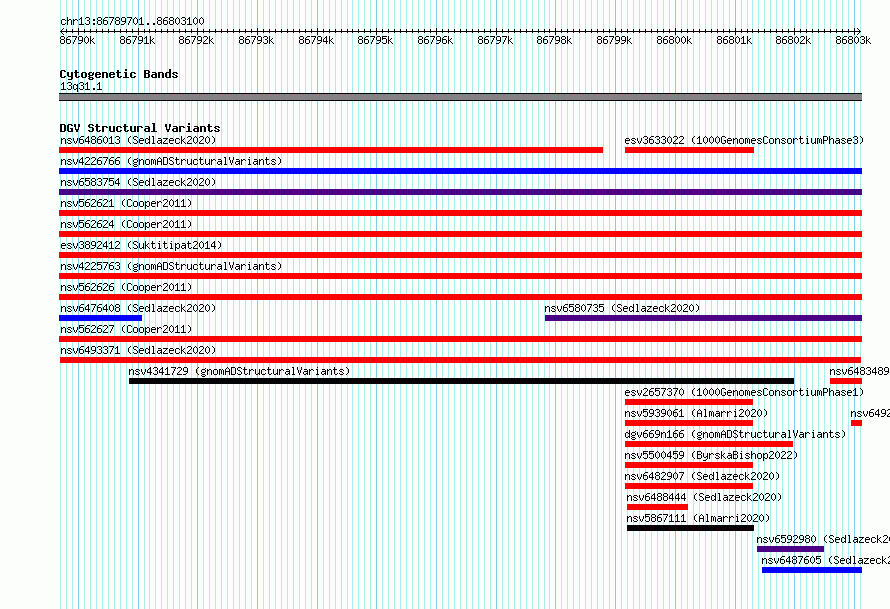
Task: Click the red bar under esv3892412
Action: [x=460, y=255]
